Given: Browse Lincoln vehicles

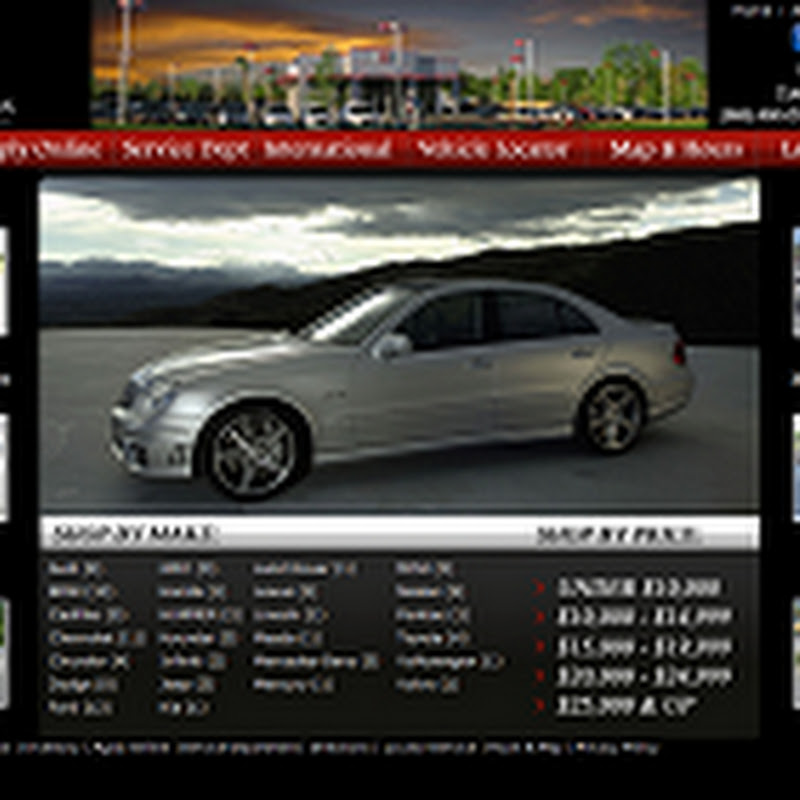Looking at the screenshot, I should point(290,615).
